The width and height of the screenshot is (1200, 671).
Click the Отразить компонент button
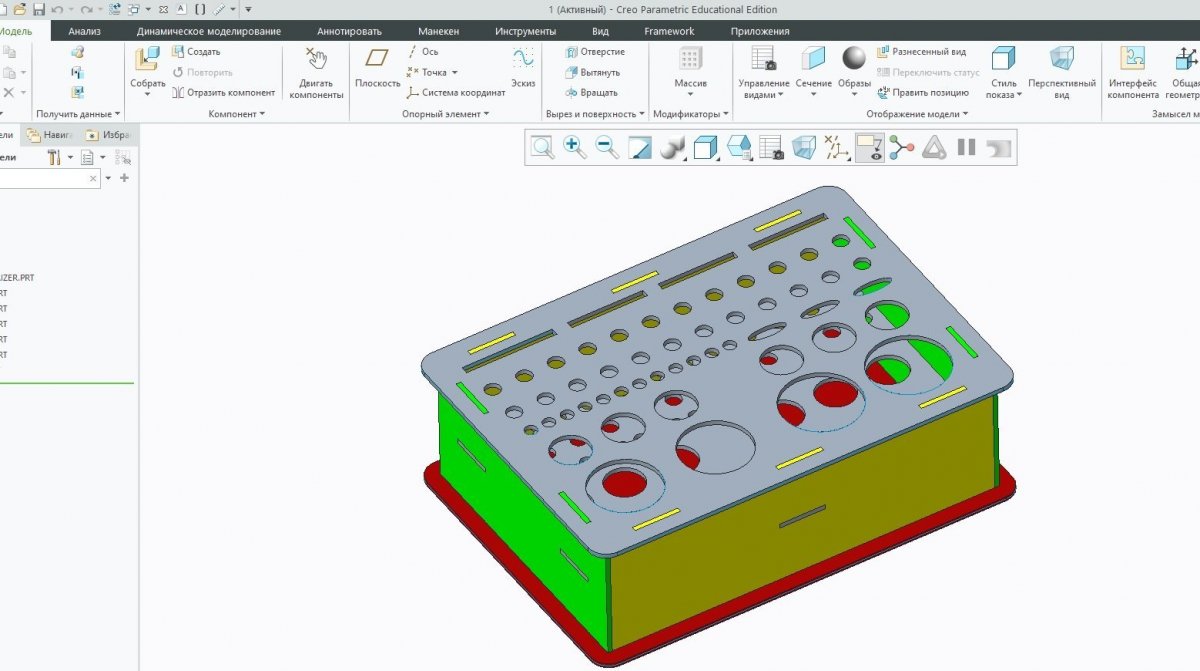pos(222,93)
